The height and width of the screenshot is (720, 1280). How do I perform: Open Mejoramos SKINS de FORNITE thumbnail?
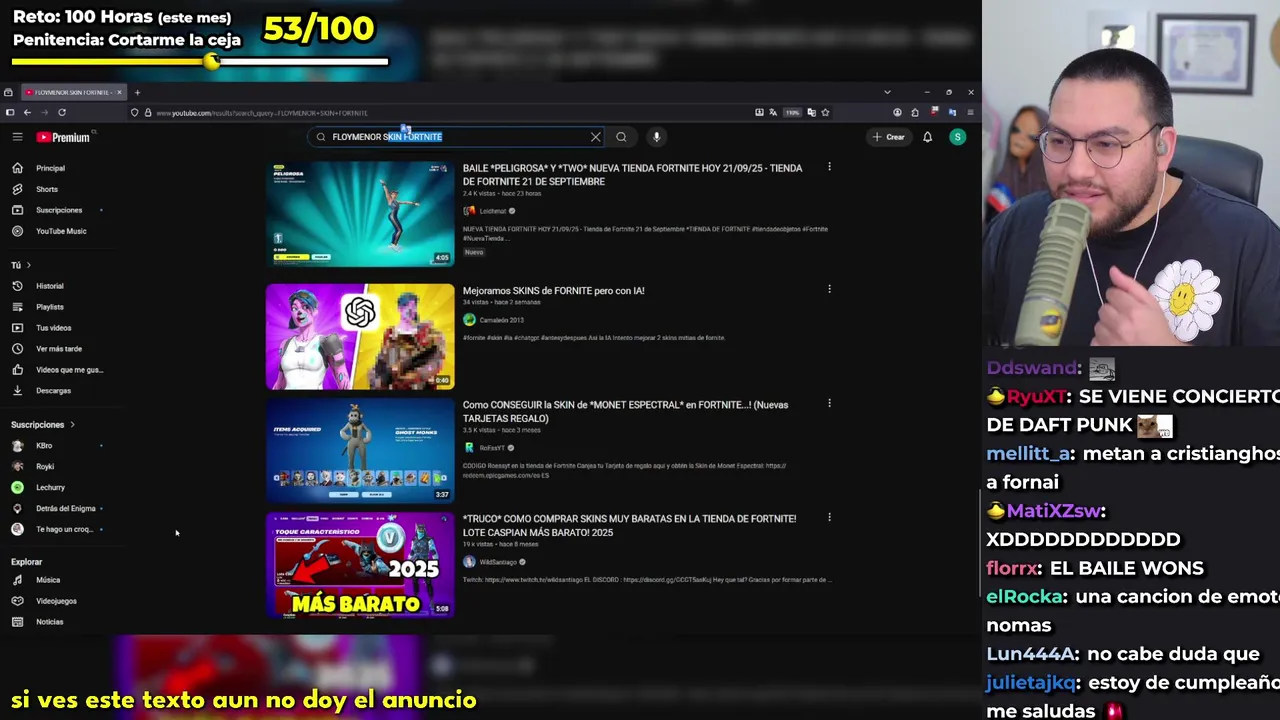tap(360, 337)
